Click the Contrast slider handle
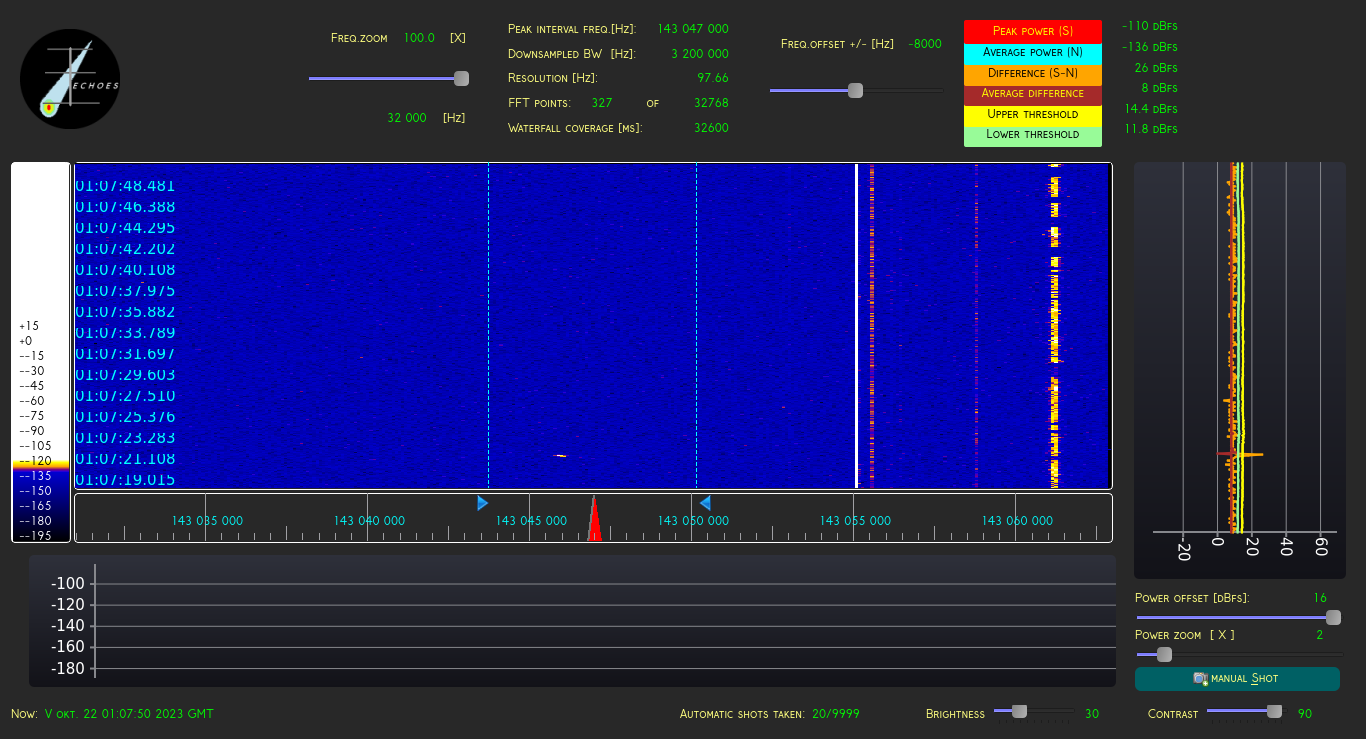Viewport: 1366px width, 739px height. [x=1274, y=712]
